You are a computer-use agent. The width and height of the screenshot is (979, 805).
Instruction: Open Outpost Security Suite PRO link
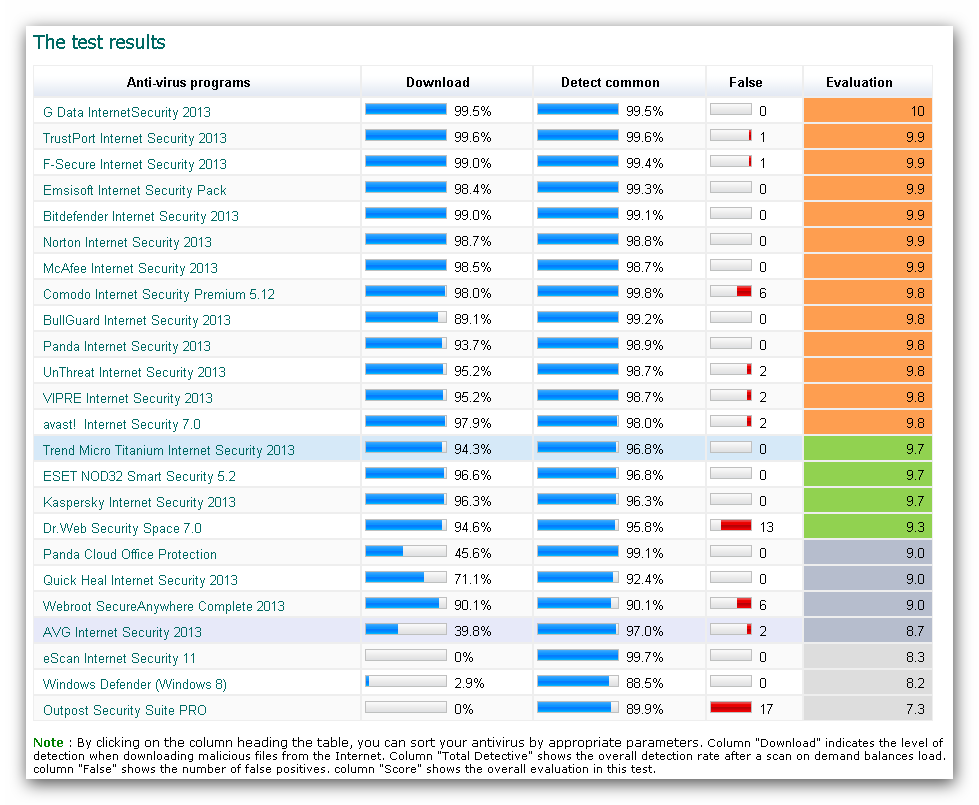pos(125,710)
